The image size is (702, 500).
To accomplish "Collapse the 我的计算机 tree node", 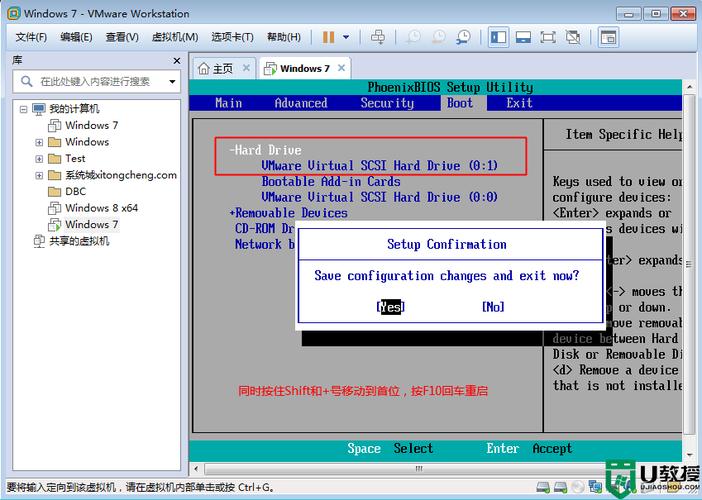I will tap(23, 109).
